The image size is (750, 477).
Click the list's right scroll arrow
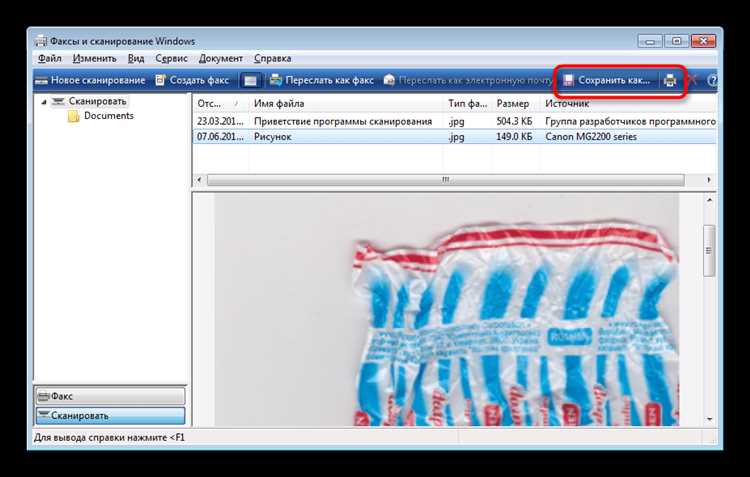coord(709,180)
